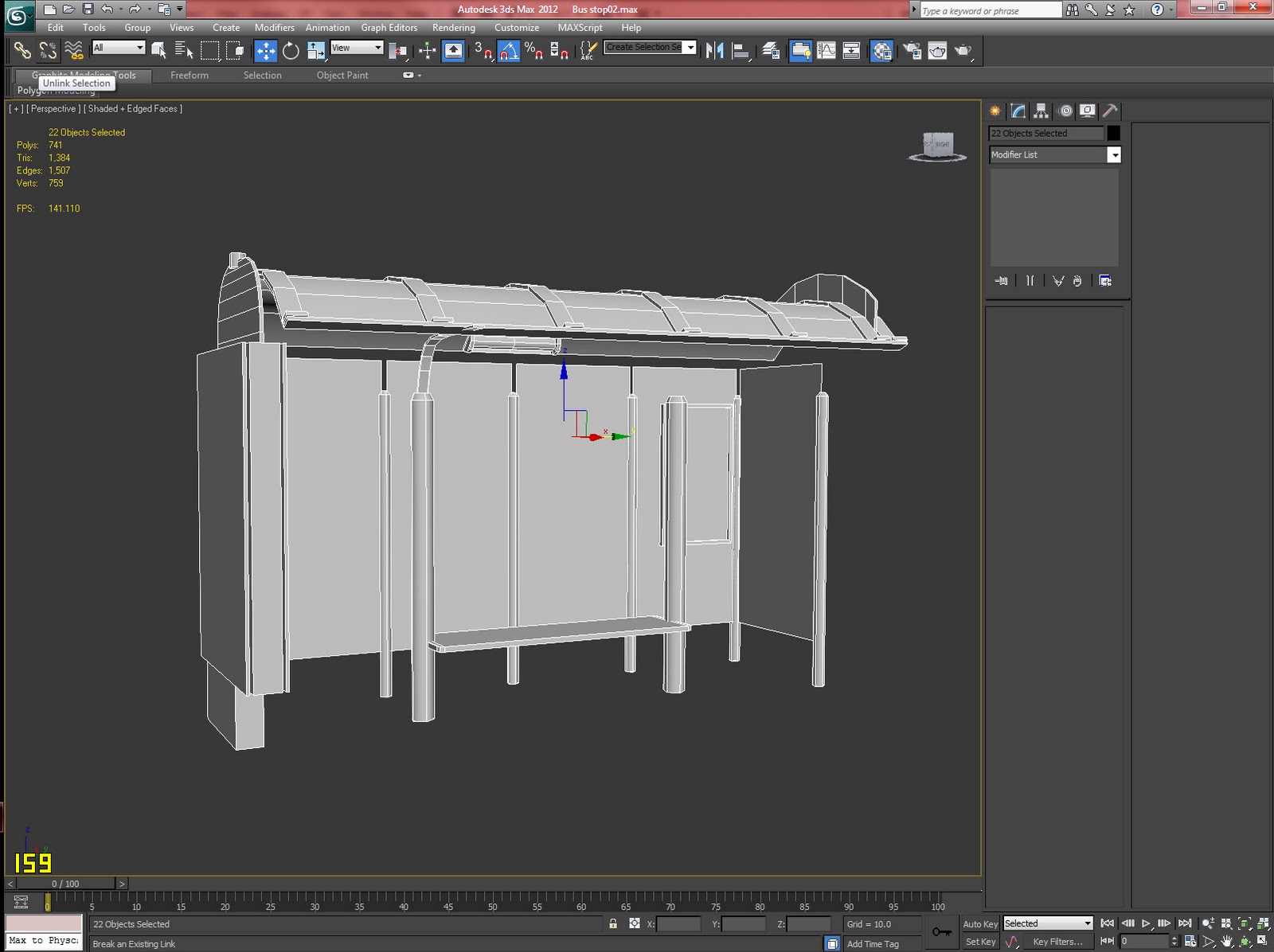Open the Curve Editor
This screenshot has width=1274, height=952.
tap(827, 51)
